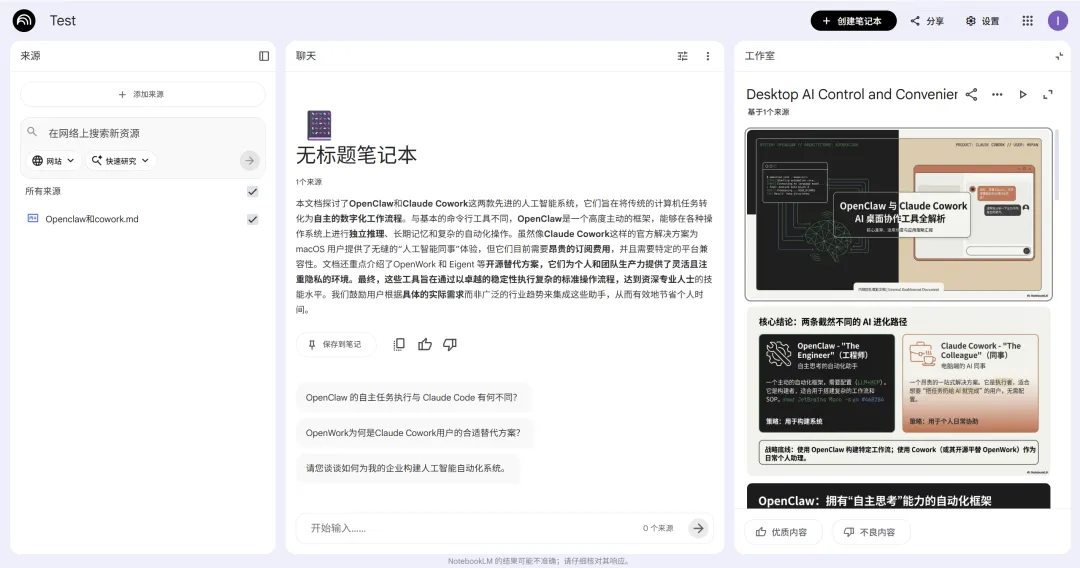Click 创建笔记本 create notebook button
The height and width of the screenshot is (568, 1080).
click(853, 21)
